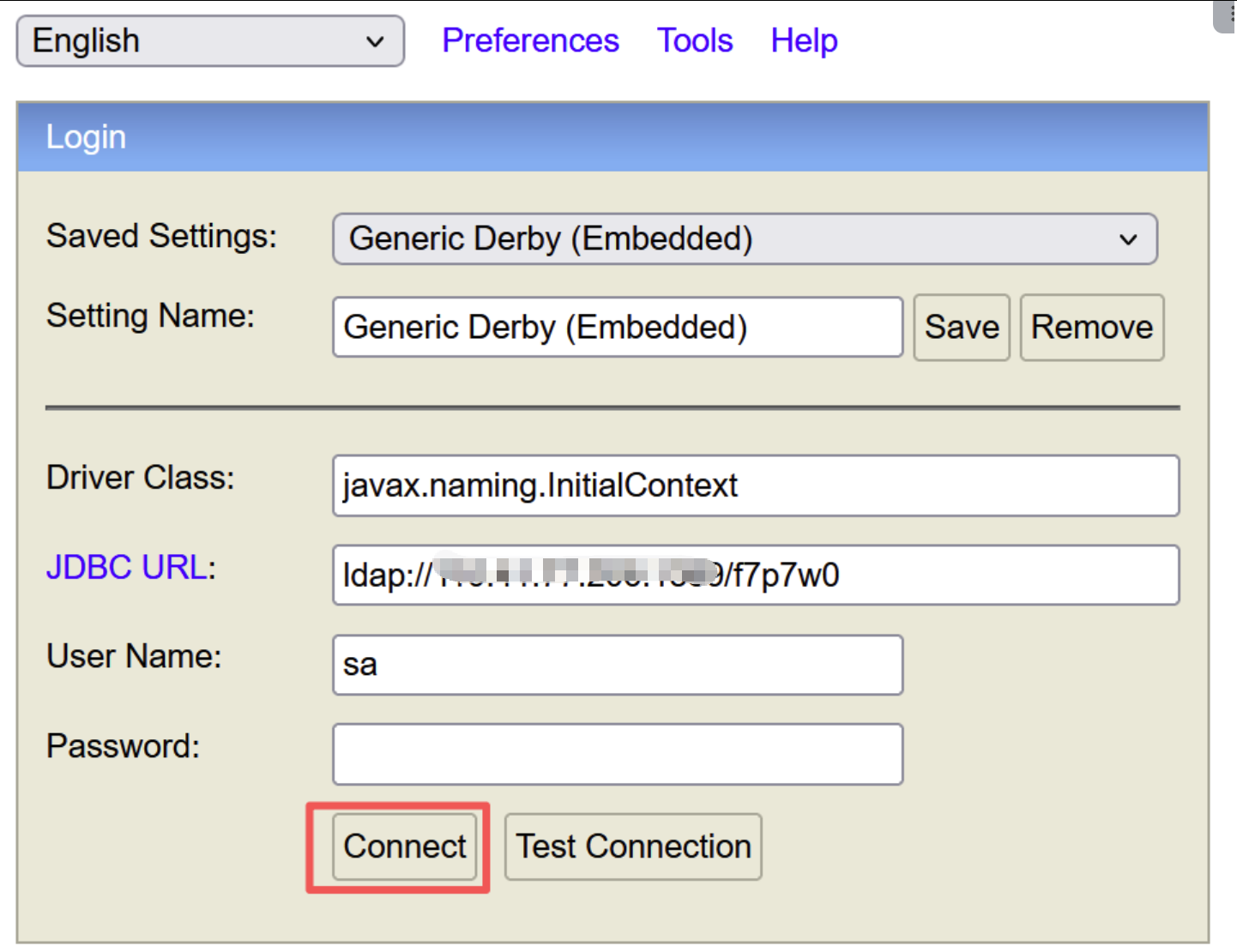This screenshot has height=952, width=1237.
Task: Open the Preferences link
Action: coord(530,40)
